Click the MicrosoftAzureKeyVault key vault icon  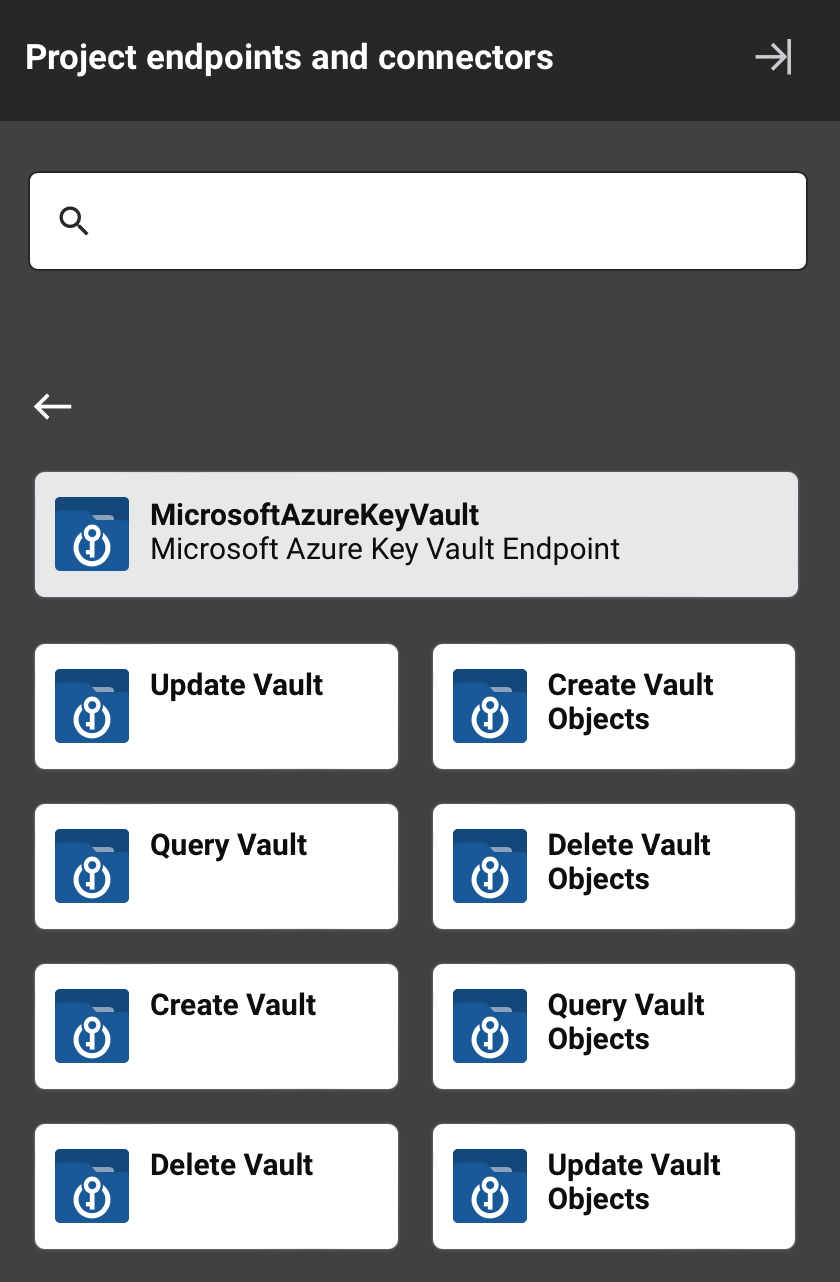click(92, 534)
